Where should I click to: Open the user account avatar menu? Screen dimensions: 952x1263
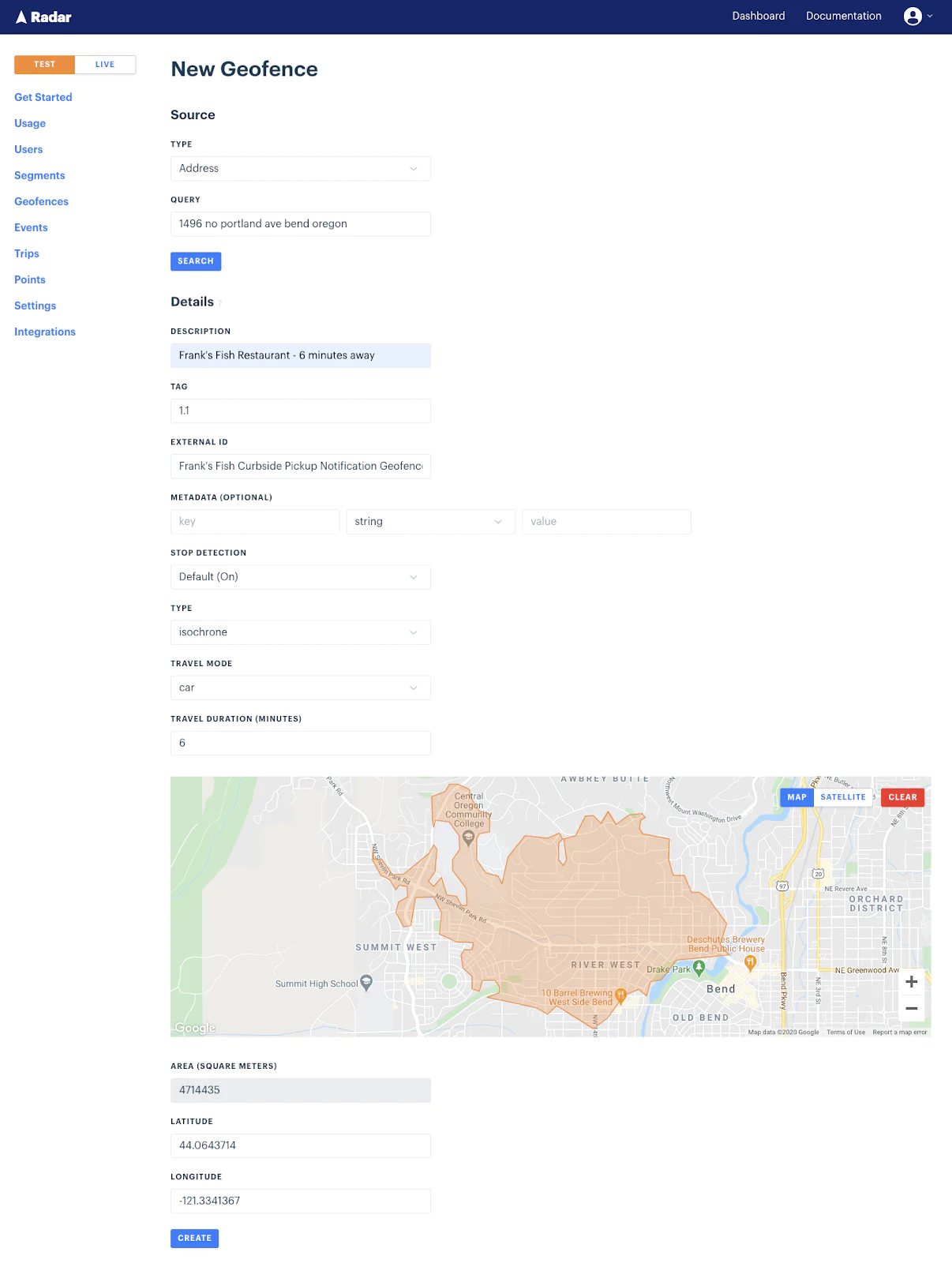[913, 17]
